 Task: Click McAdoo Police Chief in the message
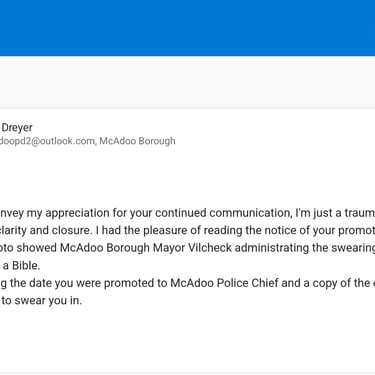point(224,283)
